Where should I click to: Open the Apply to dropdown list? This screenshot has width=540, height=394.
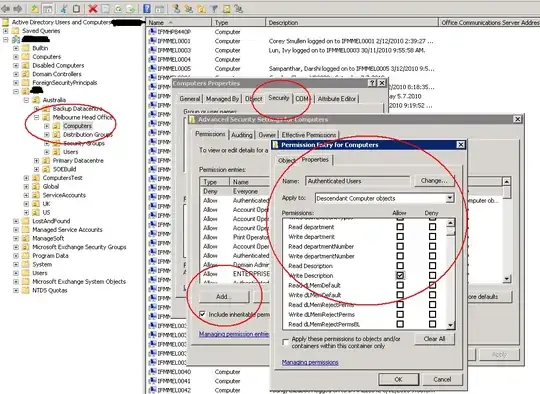449,198
